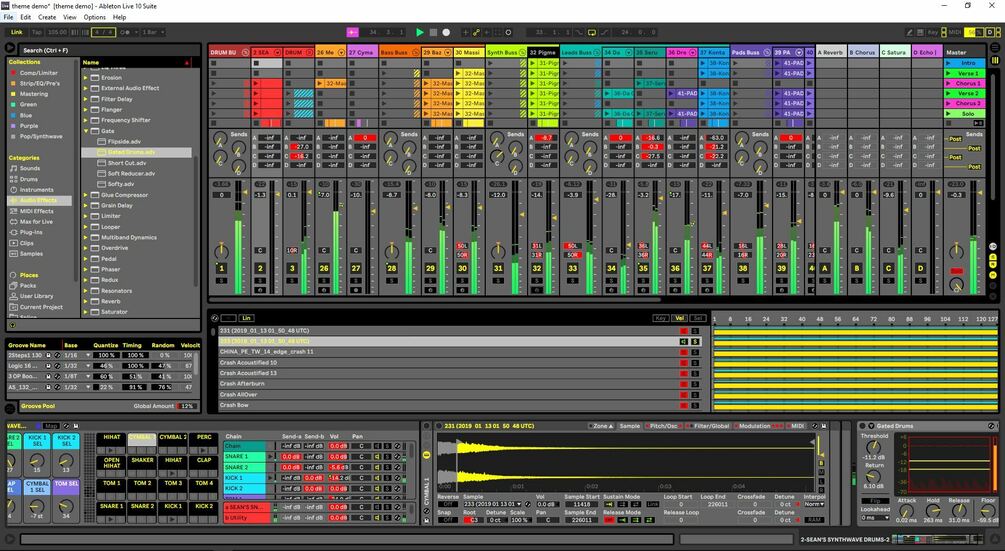Toggle the Arrangement Loop switch
The image size is (1005, 551).
pyautogui.click(x=592, y=32)
